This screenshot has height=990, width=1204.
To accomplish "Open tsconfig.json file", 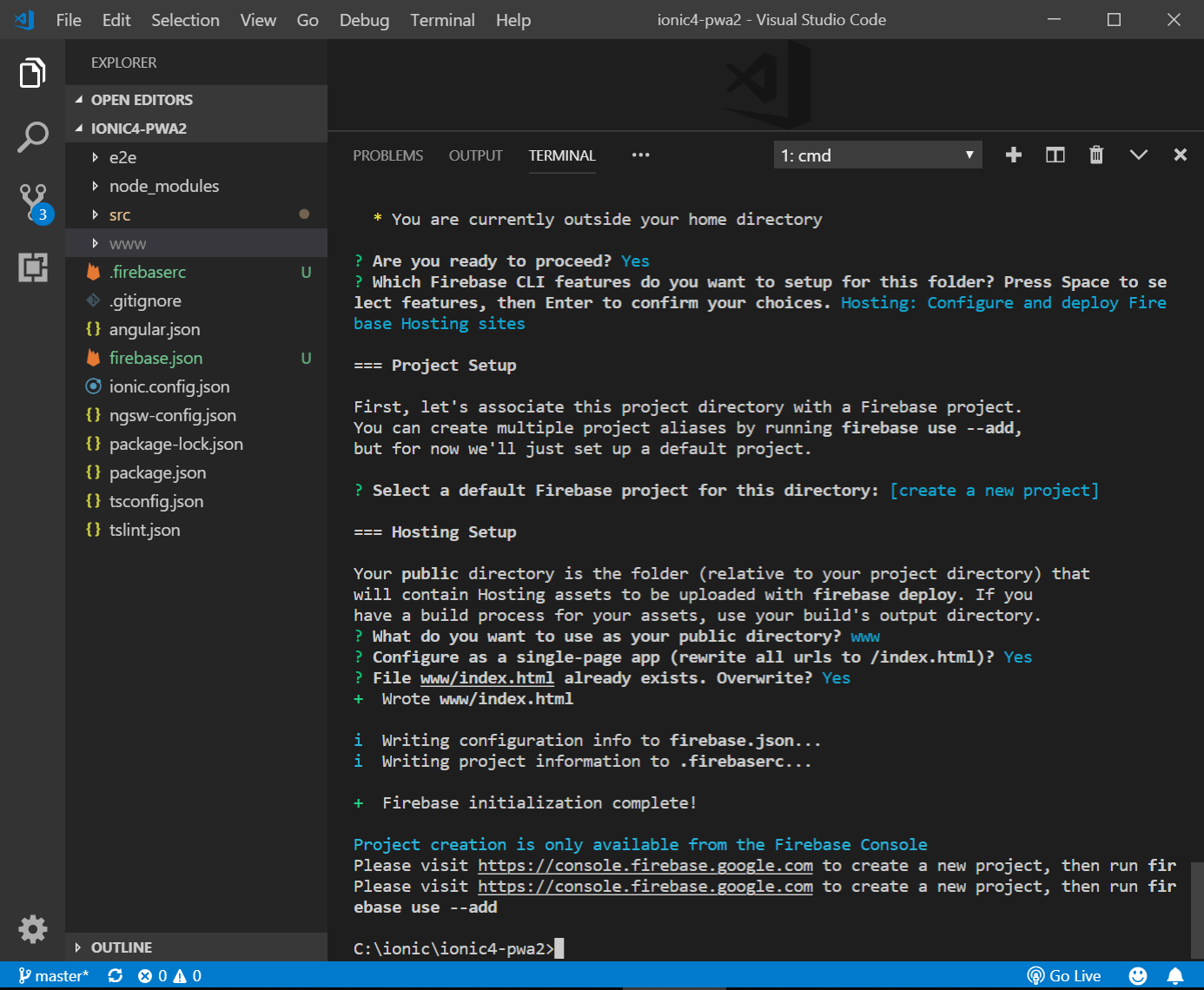I will click(196, 501).
